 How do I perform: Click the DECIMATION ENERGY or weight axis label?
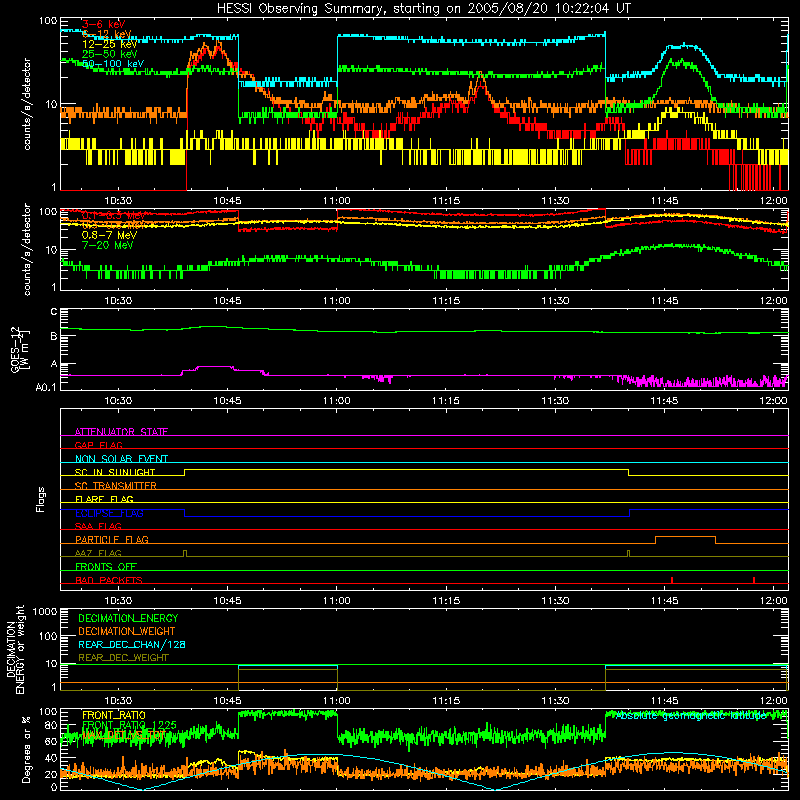(15, 649)
